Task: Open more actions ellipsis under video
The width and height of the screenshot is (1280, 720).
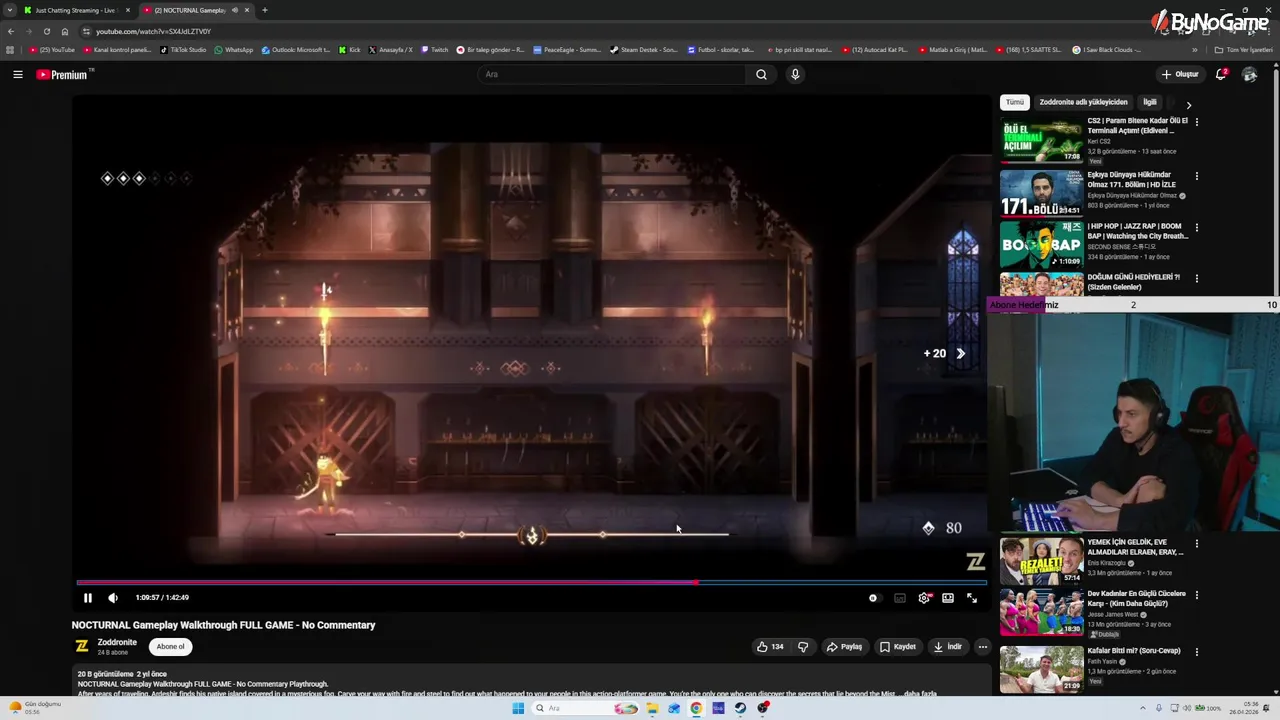Action: coord(983,647)
